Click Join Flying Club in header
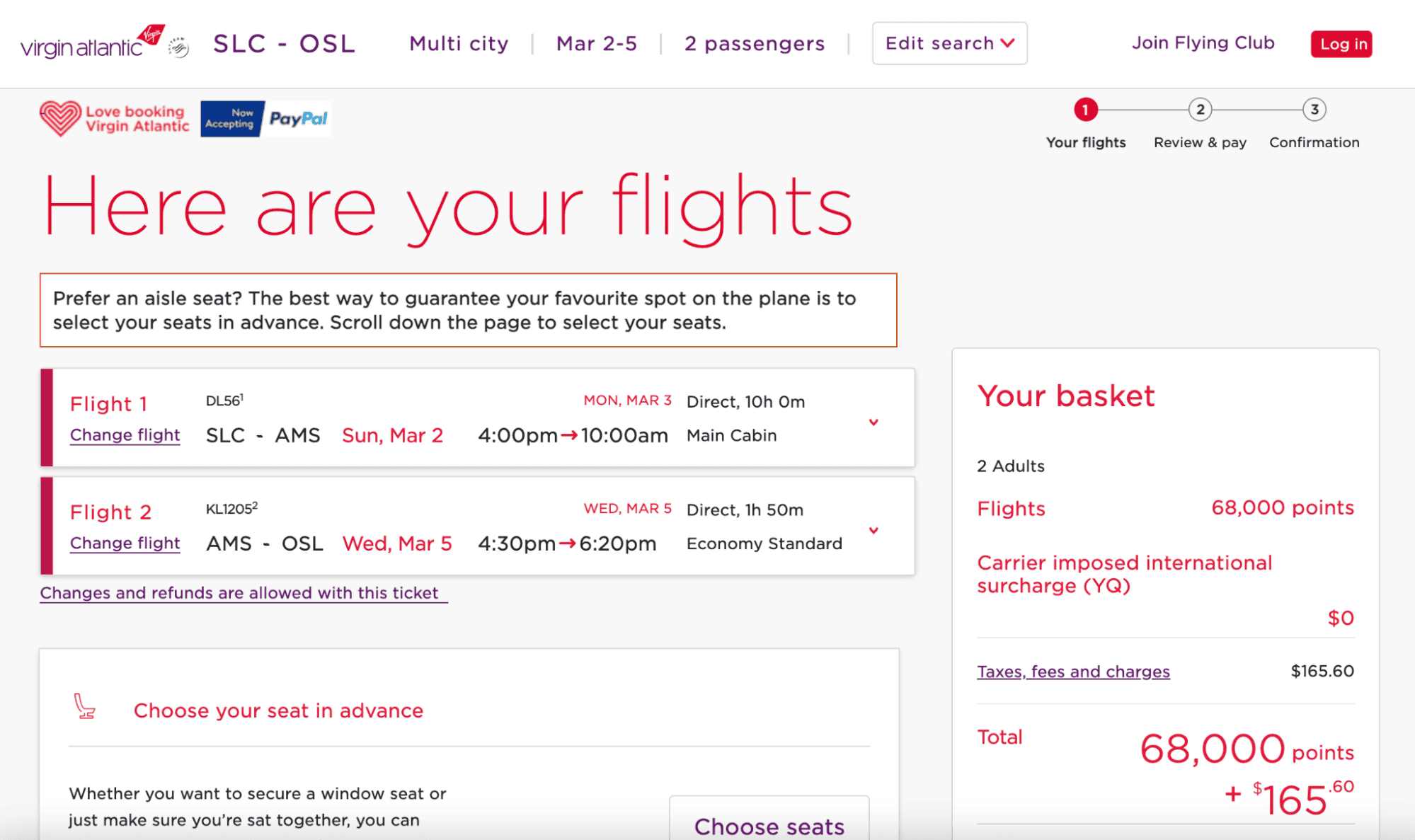 pyautogui.click(x=1203, y=43)
